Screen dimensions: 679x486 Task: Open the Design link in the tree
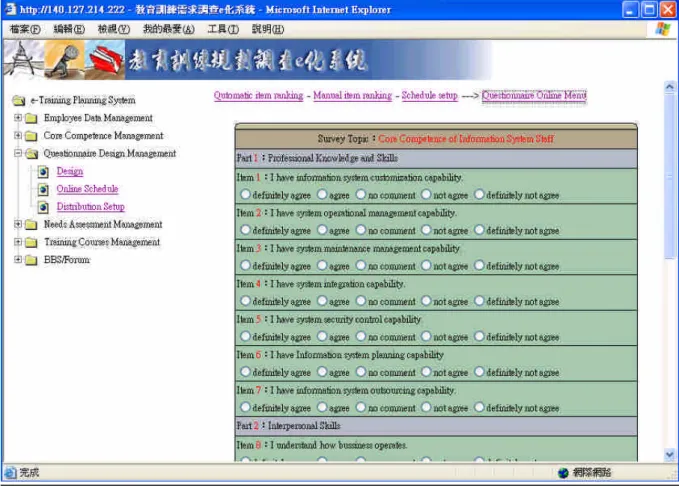70,172
